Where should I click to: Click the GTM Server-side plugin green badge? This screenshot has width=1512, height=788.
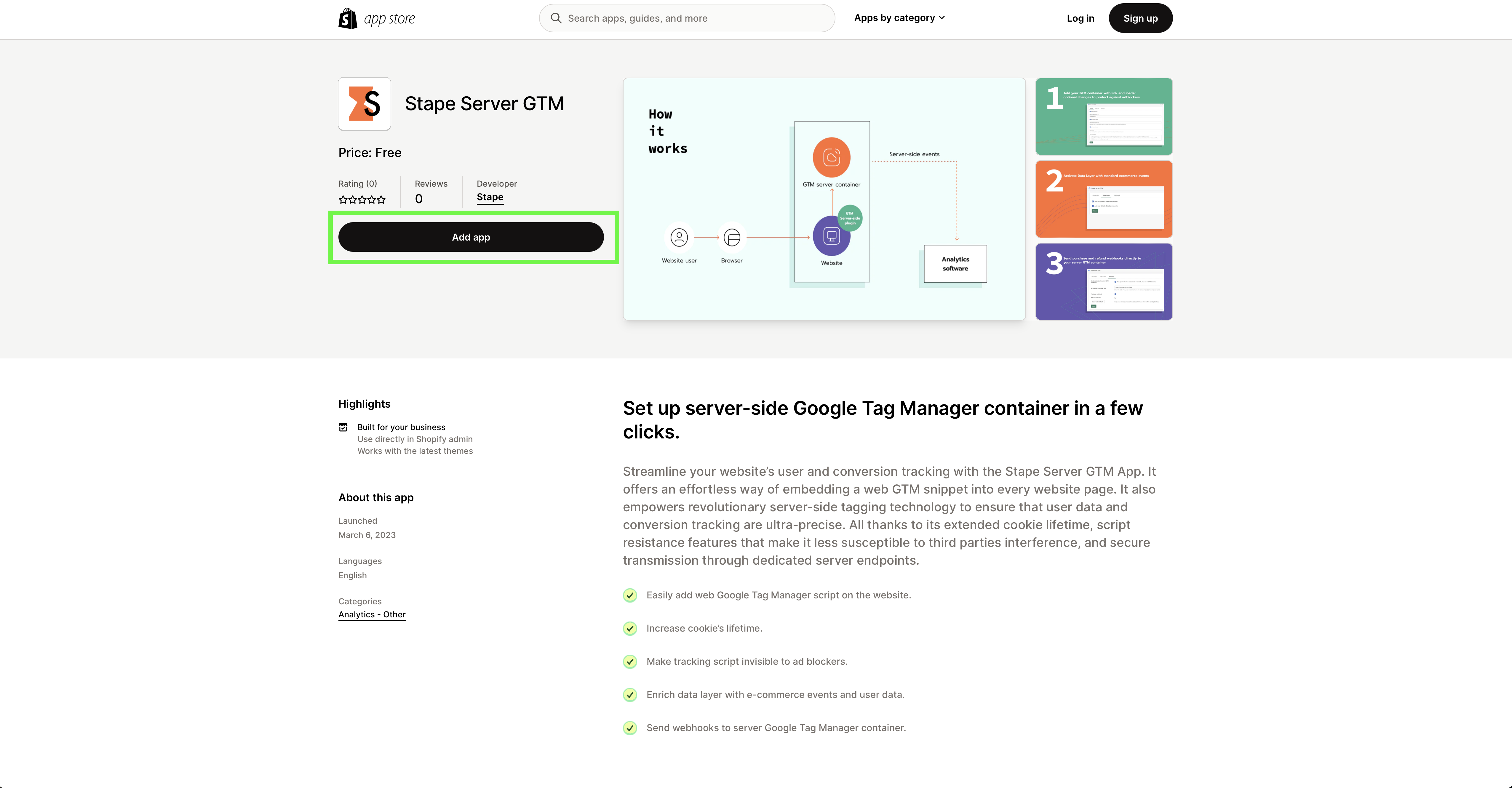(x=849, y=218)
